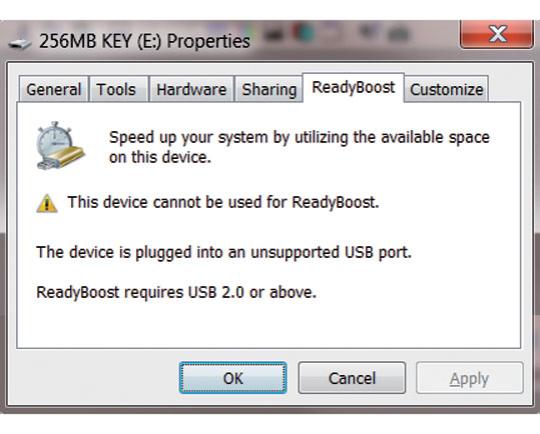Click 'This device cannot be used for ReadyBoost' message
This screenshot has width=540, height=434.
(x=223, y=202)
